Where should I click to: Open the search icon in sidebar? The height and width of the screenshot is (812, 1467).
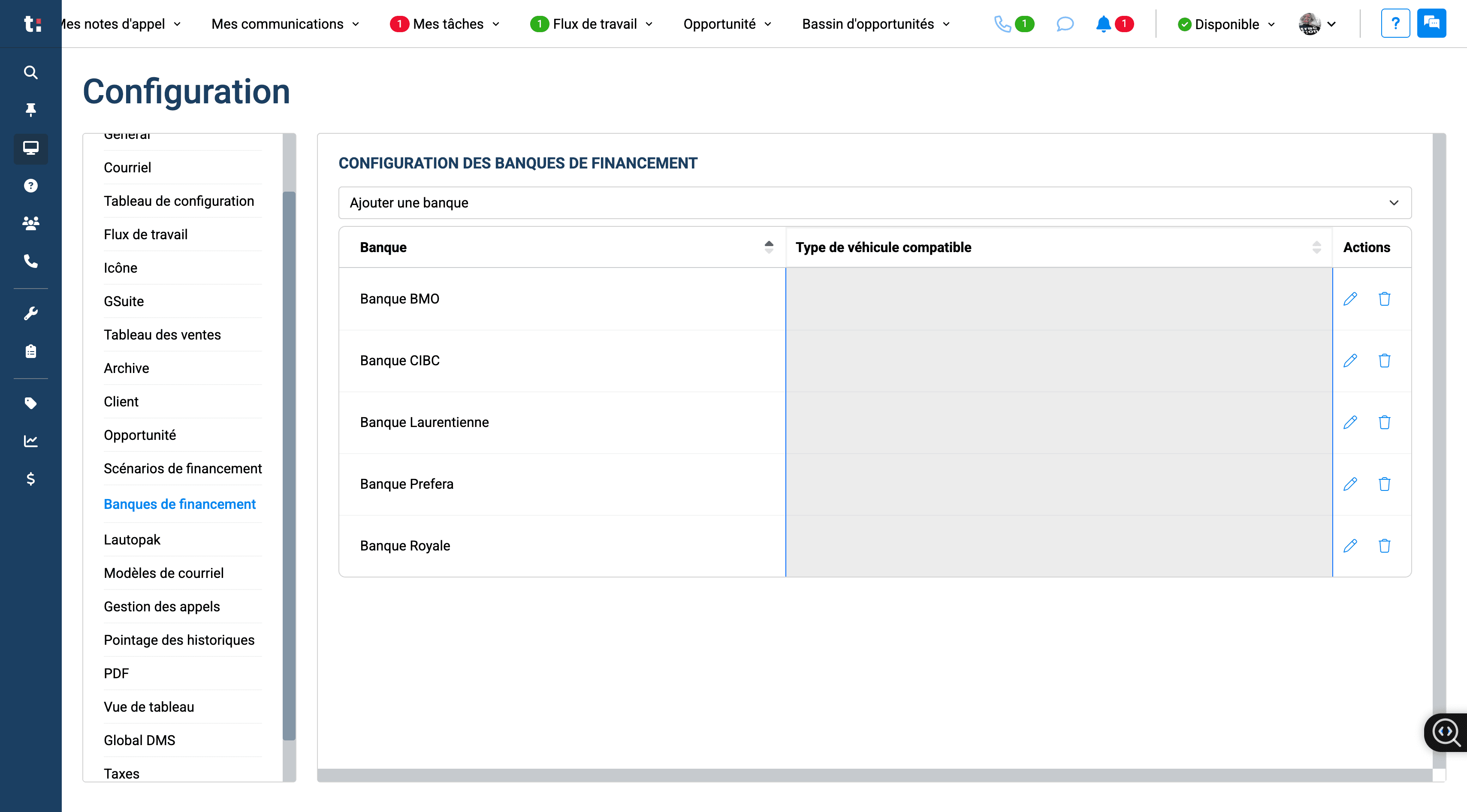pyautogui.click(x=31, y=72)
